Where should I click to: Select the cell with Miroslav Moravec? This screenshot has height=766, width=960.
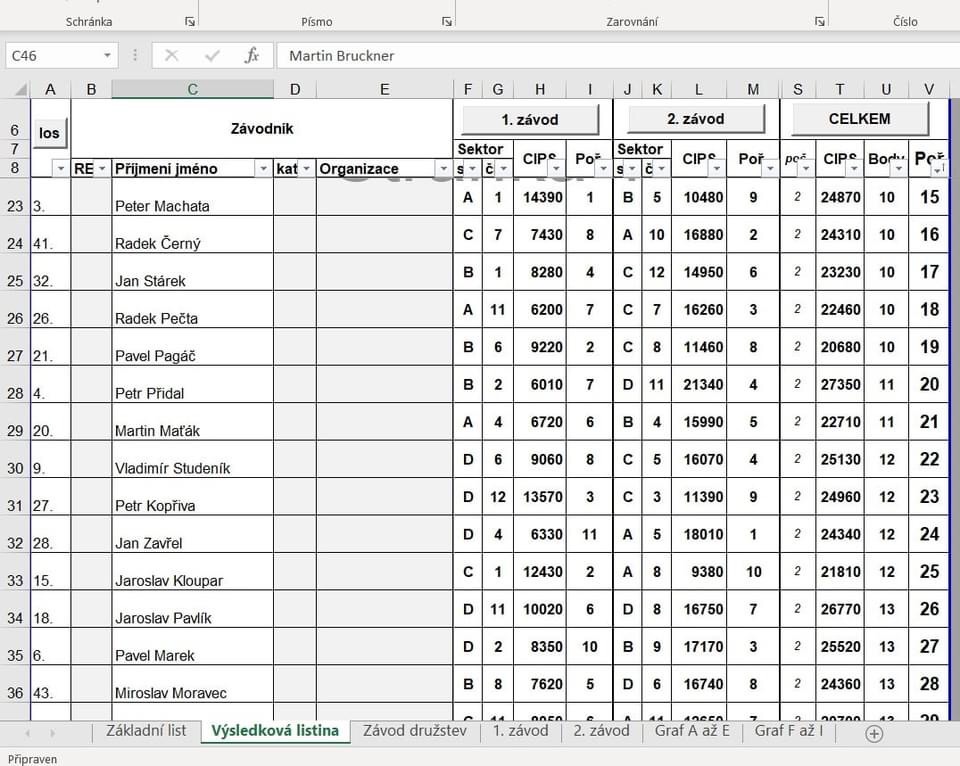pos(192,684)
